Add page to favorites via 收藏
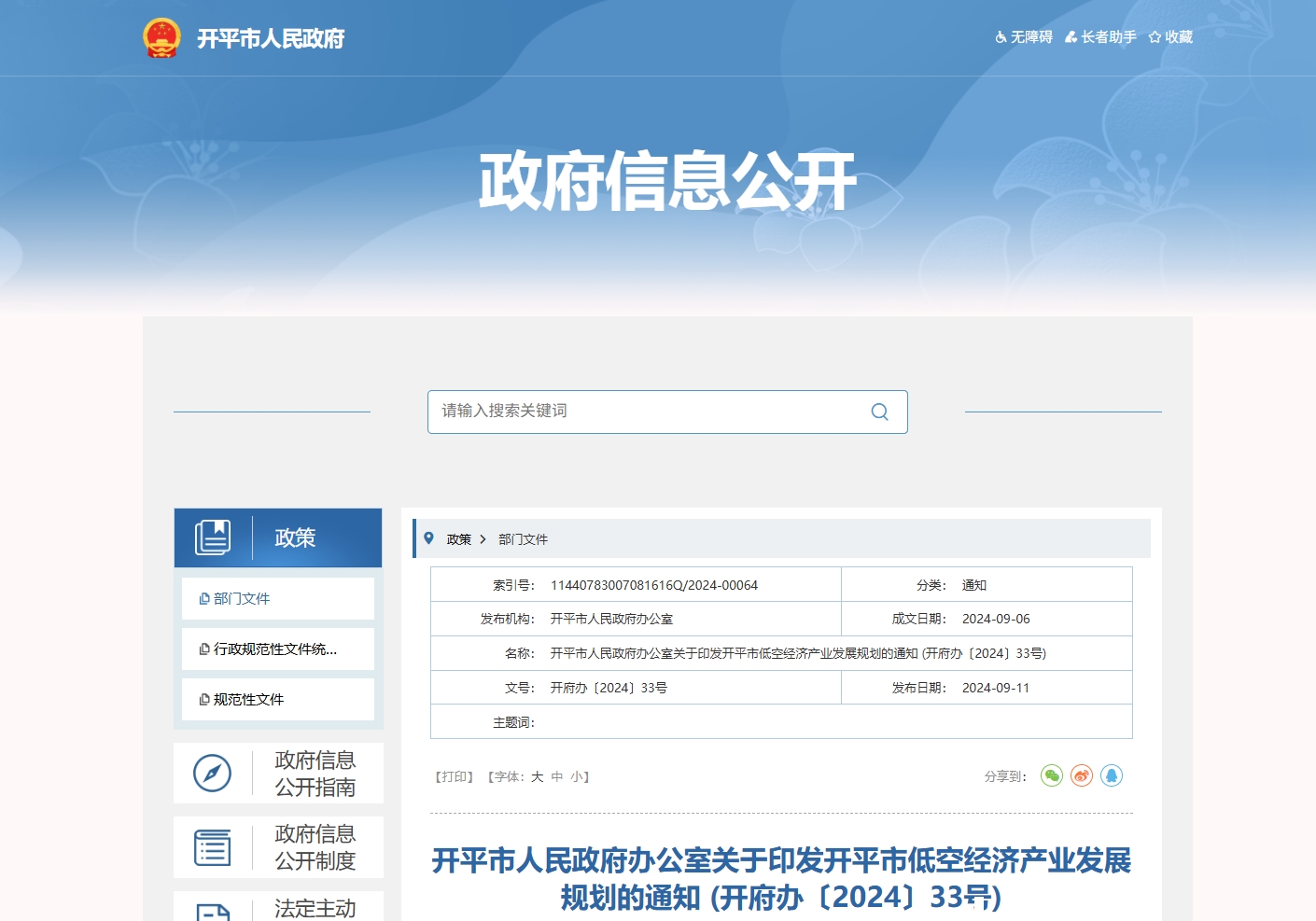This screenshot has width=1316, height=921. pos(1170,37)
